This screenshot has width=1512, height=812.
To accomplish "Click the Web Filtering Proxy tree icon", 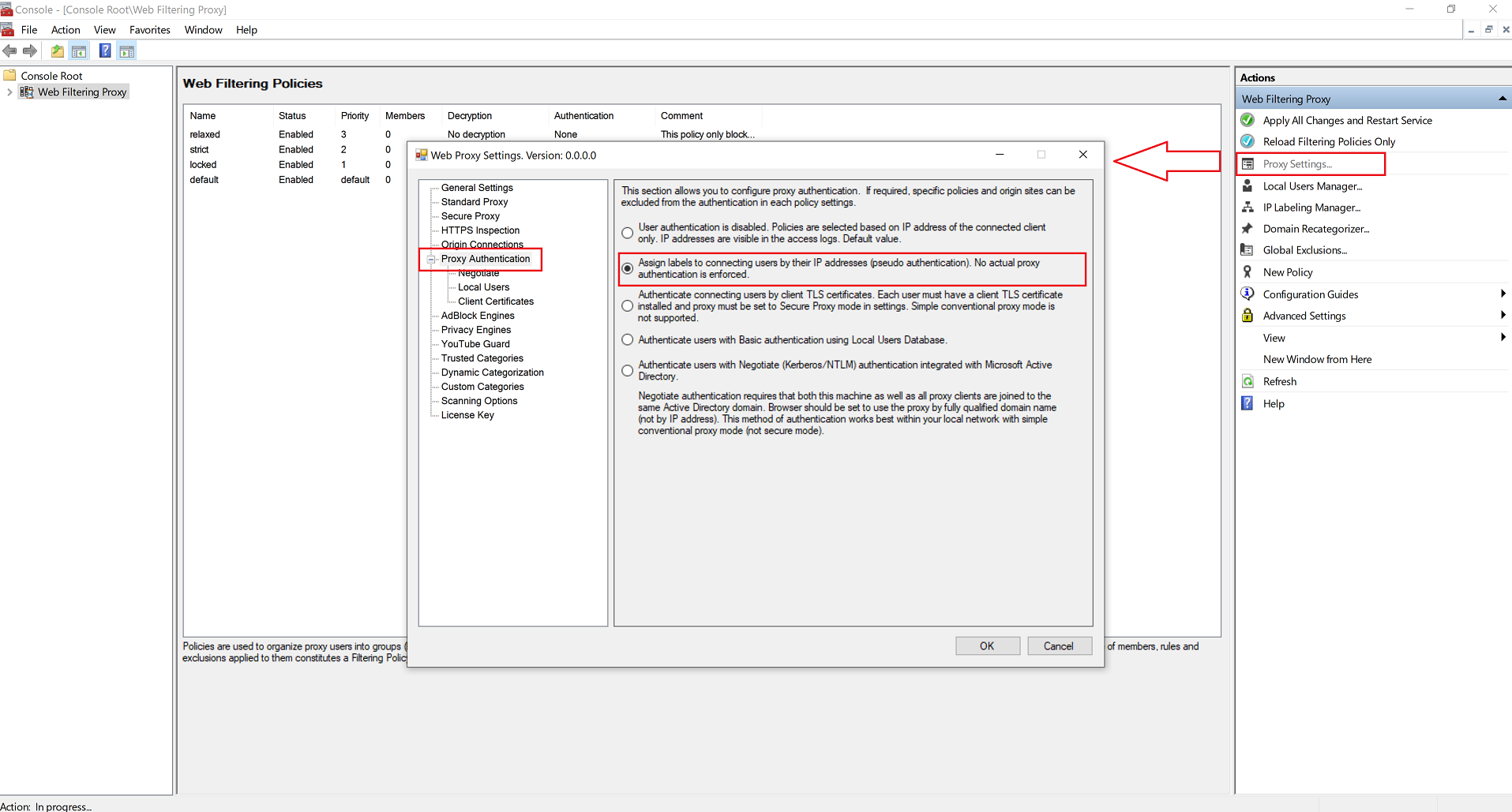I will click(x=26, y=92).
